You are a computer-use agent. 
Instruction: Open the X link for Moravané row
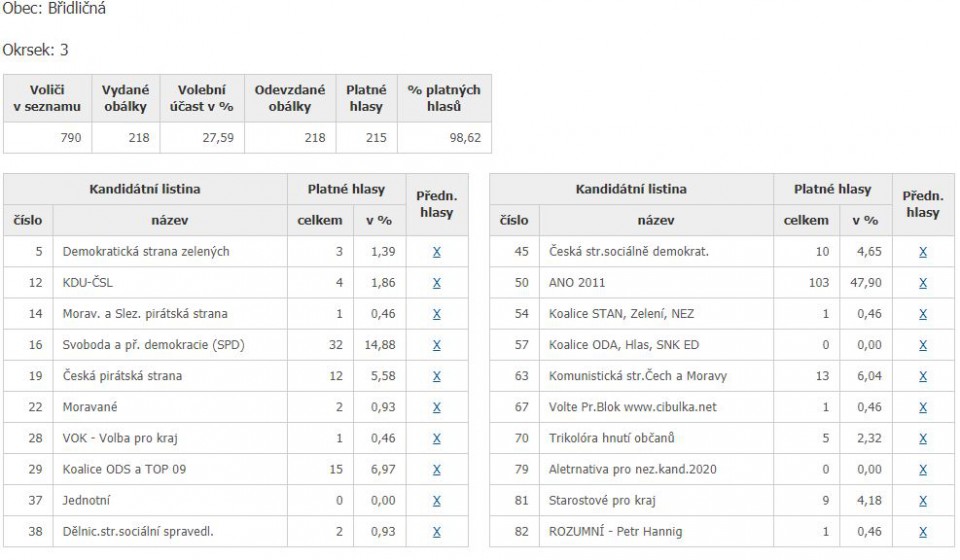coord(437,408)
